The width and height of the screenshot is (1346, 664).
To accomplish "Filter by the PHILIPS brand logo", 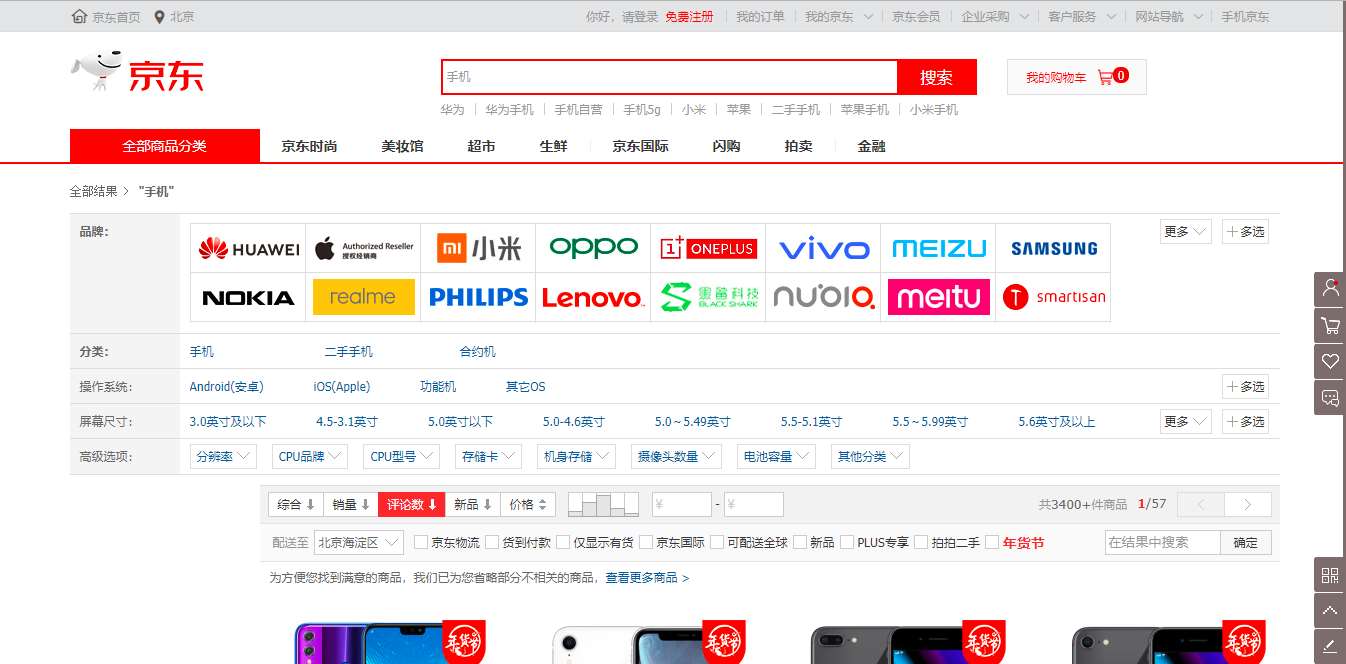I will [x=478, y=297].
